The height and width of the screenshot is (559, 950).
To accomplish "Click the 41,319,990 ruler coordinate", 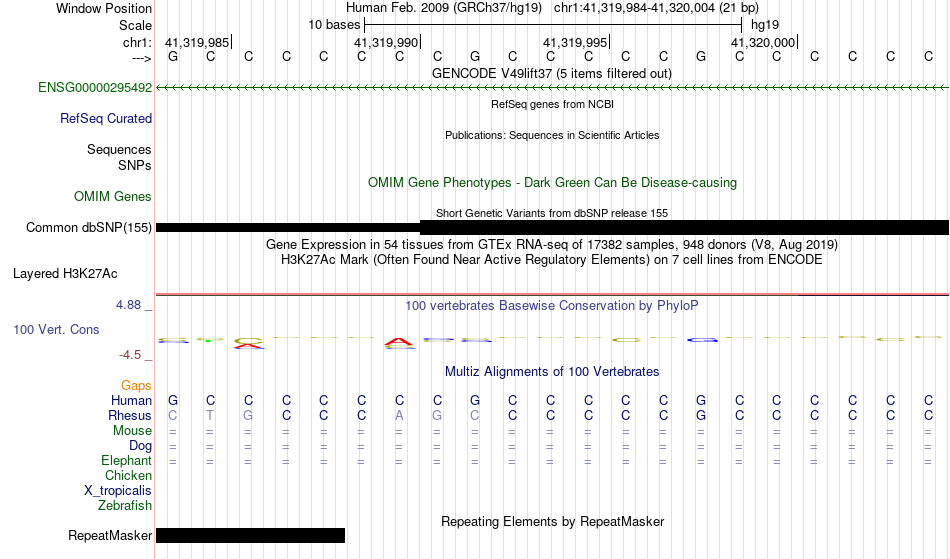I will (387, 42).
